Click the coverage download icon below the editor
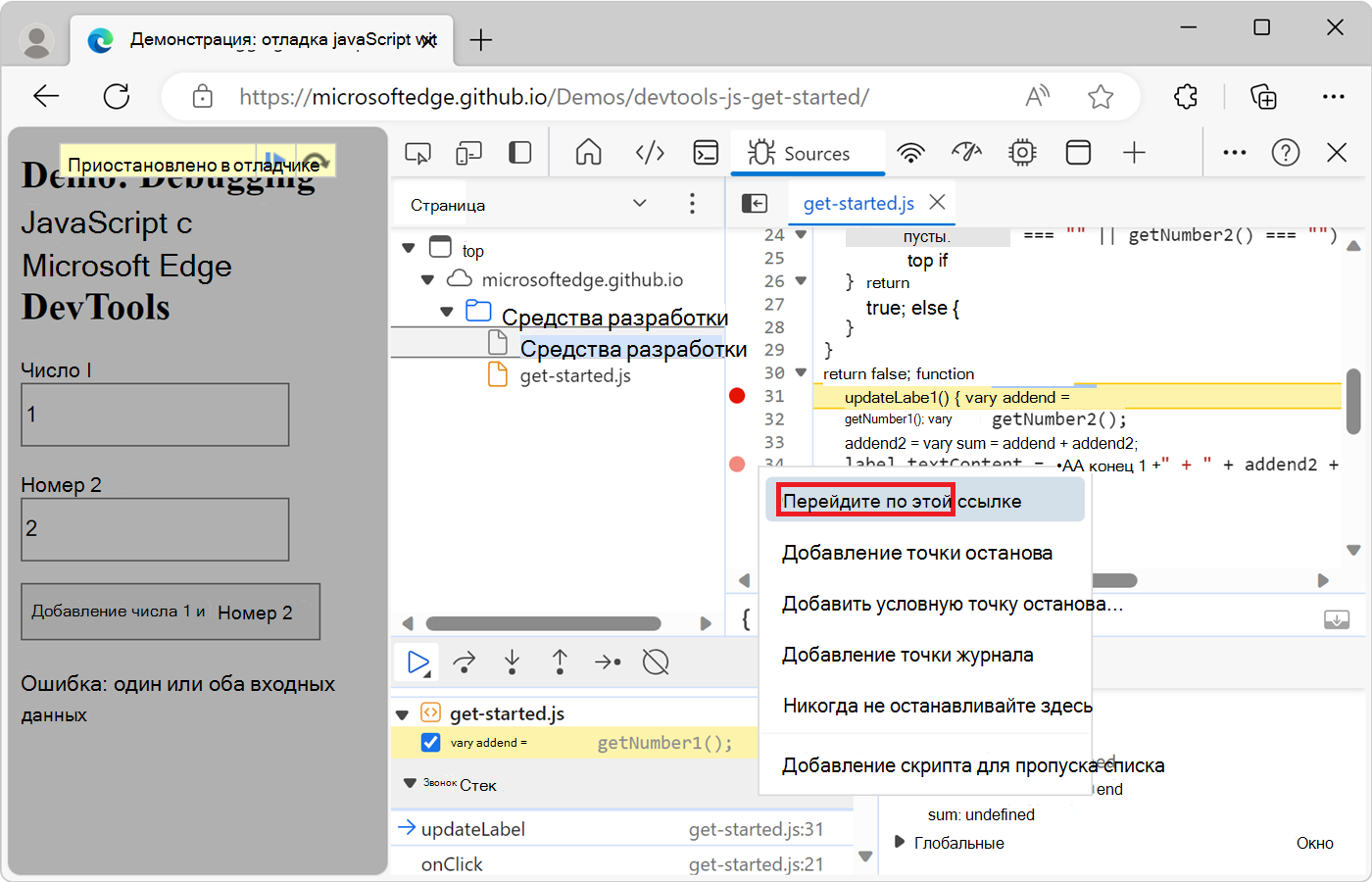This screenshot has height=882, width=1372. point(1337,619)
